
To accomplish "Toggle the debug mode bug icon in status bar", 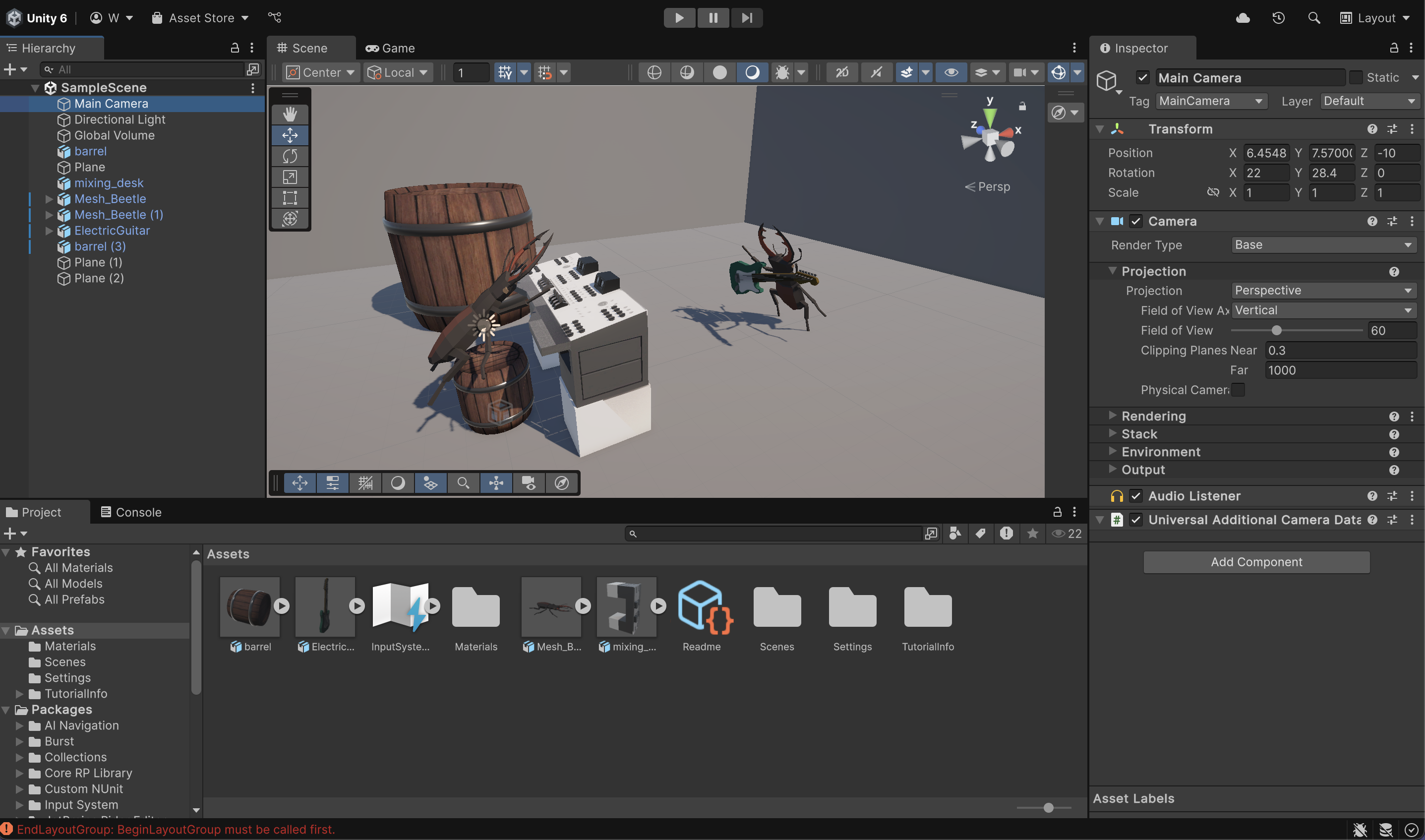I will click(1360, 830).
